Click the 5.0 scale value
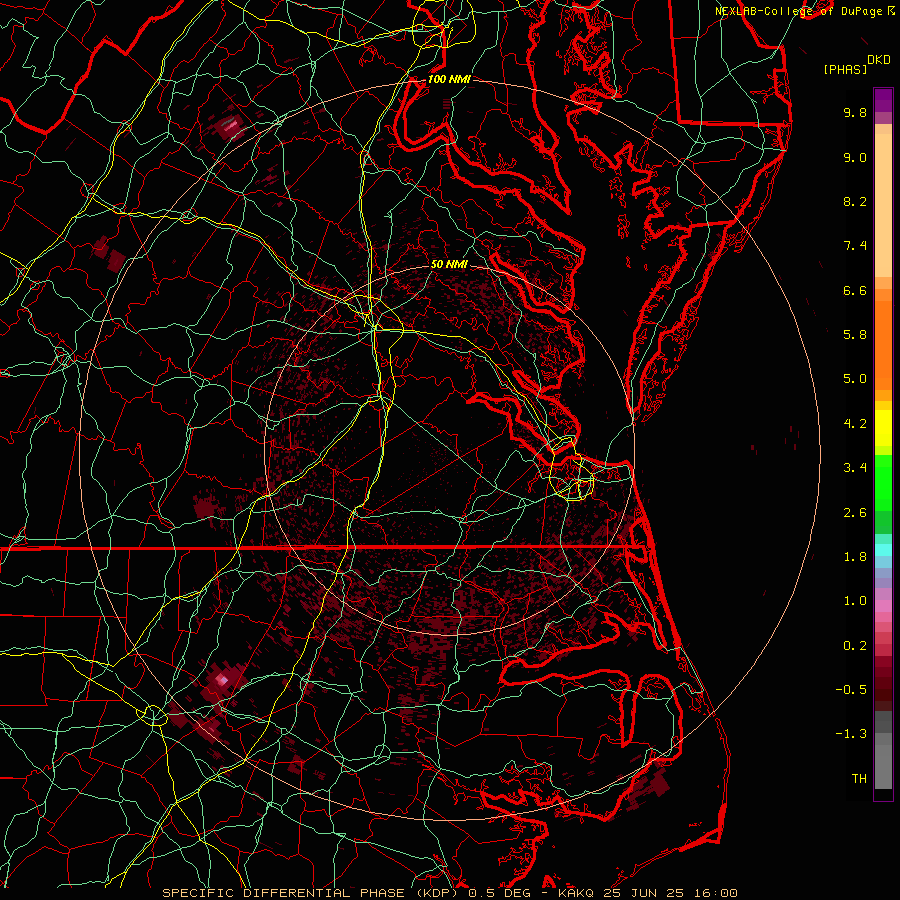The width and height of the screenshot is (900, 900). (855, 379)
